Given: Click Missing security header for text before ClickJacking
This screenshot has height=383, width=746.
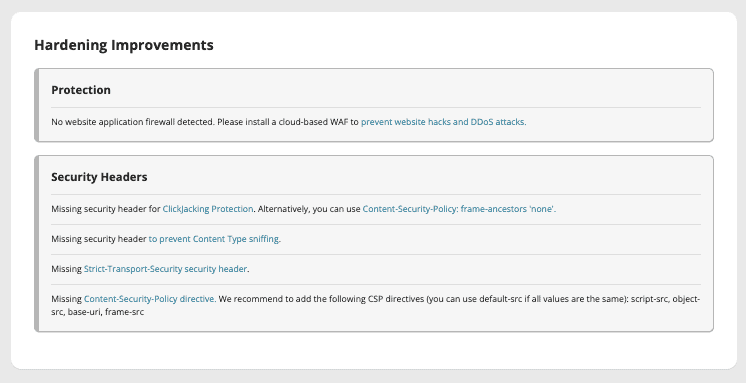Looking at the screenshot, I should [106, 209].
